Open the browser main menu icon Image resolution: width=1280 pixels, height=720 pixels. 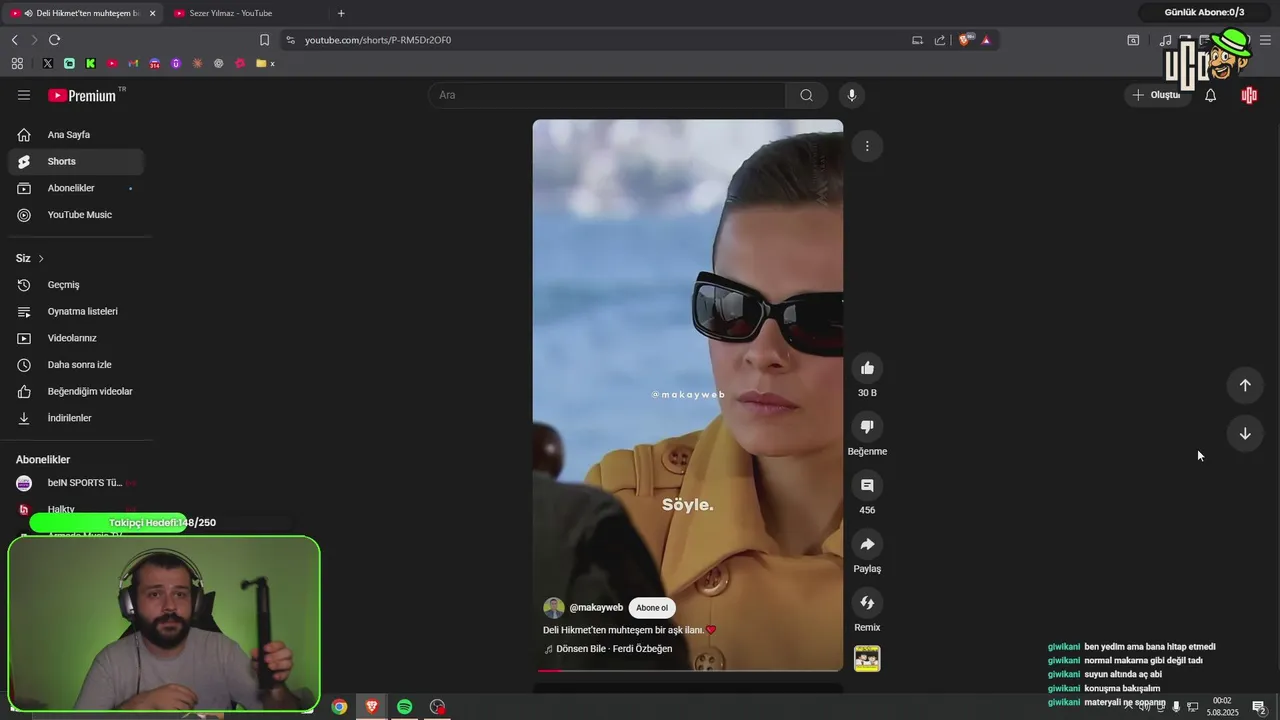pyautogui.click(x=1265, y=40)
